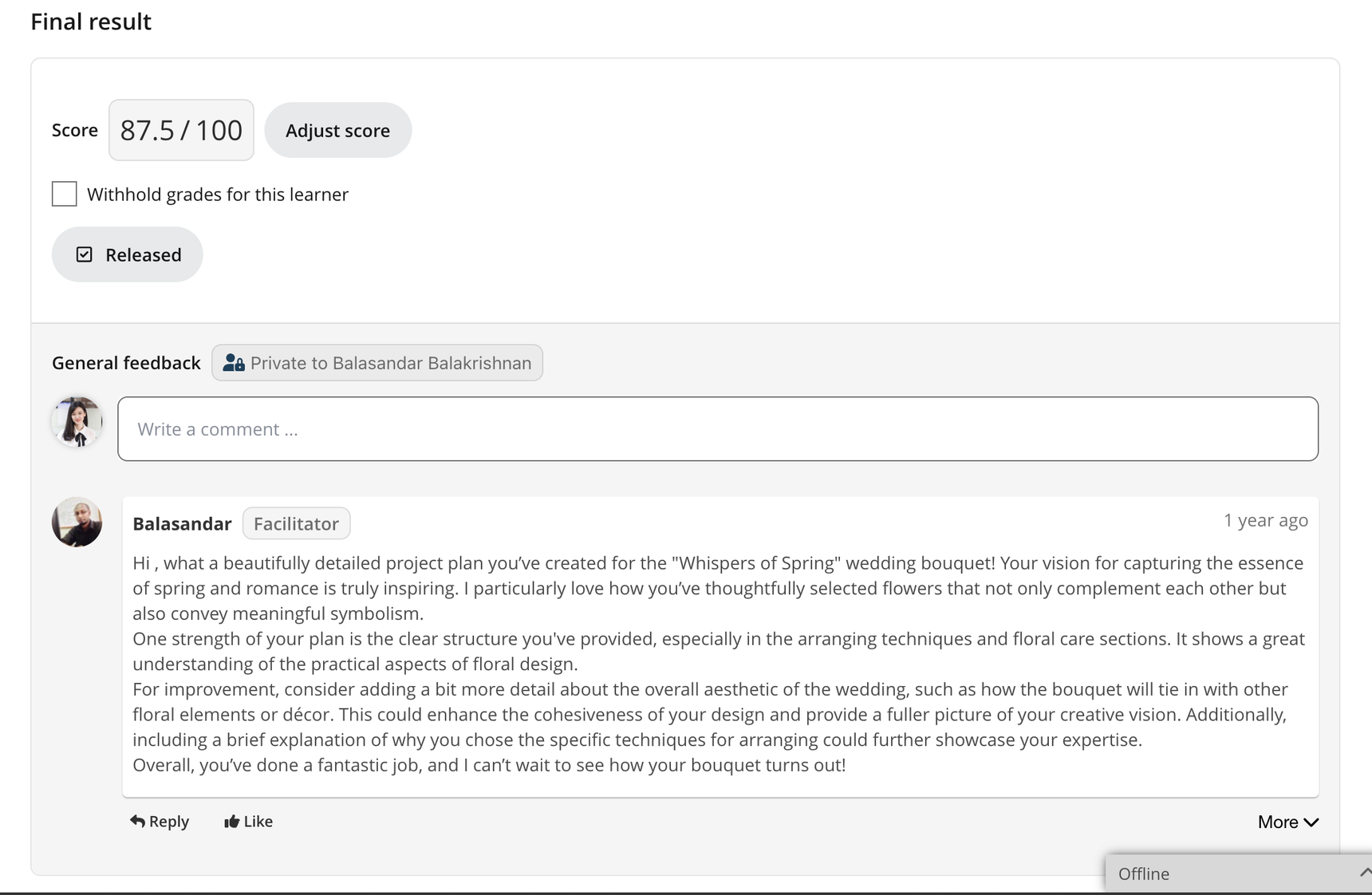The height and width of the screenshot is (895, 1372).
Task: Click the checkmark icon on Released
Action: click(x=85, y=254)
